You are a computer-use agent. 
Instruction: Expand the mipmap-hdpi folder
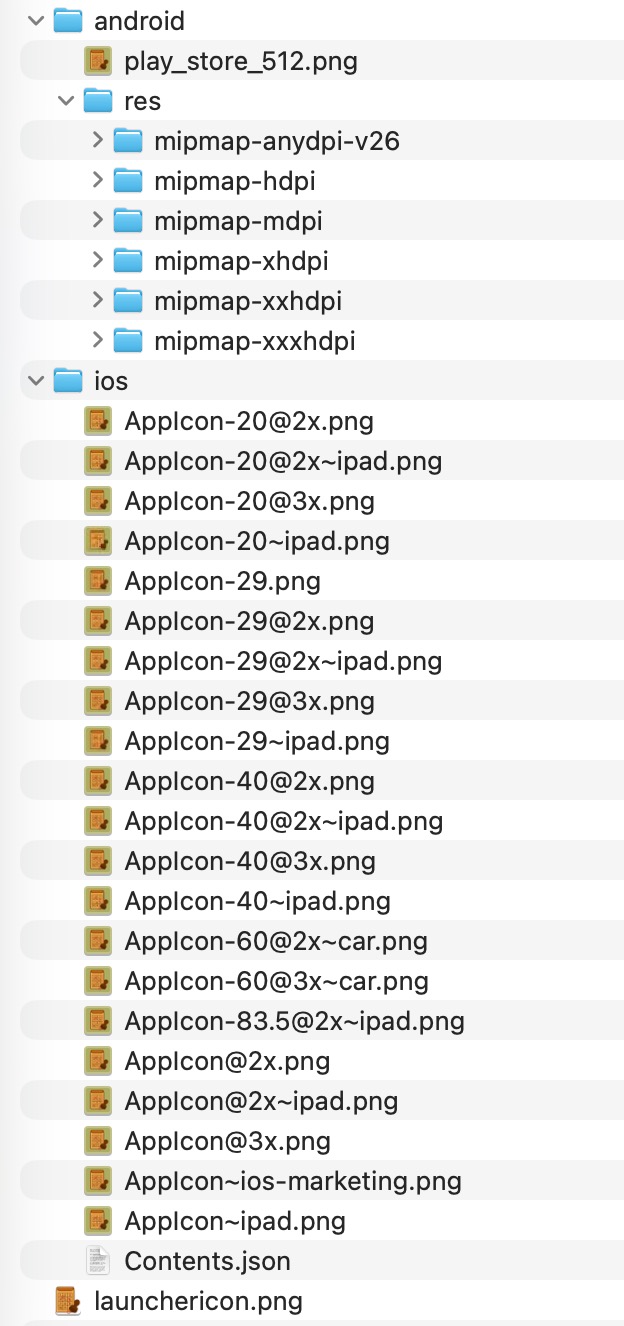pyautogui.click(x=97, y=181)
